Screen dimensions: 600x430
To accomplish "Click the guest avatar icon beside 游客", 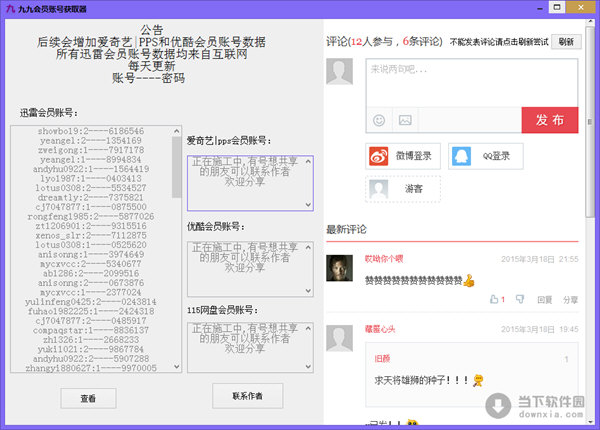I will click(379, 189).
